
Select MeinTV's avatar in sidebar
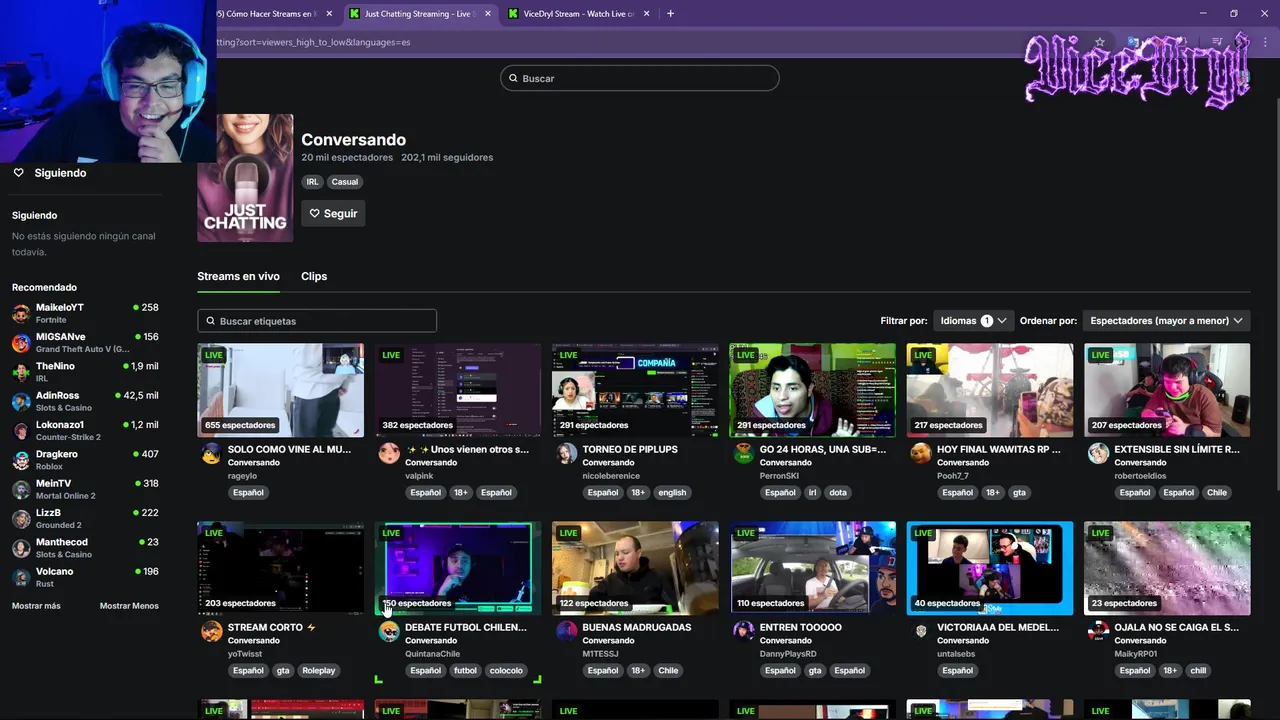pyautogui.click(x=21, y=490)
